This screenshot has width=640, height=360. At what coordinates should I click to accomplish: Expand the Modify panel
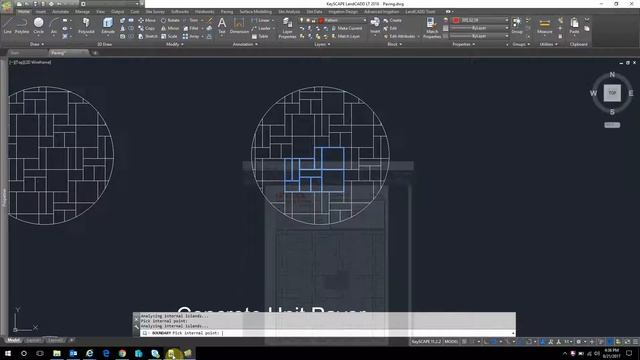(x=175, y=44)
